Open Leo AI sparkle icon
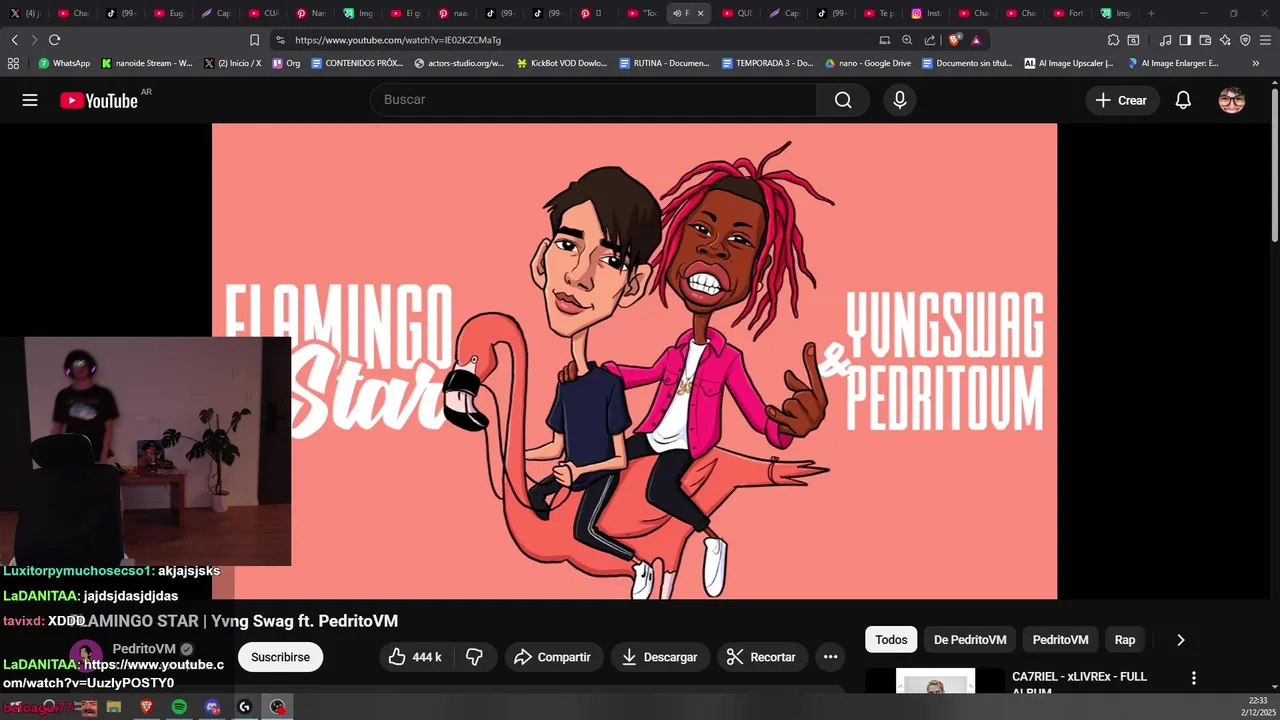Image resolution: width=1280 pixels, height=720 pixels. 1225,40
